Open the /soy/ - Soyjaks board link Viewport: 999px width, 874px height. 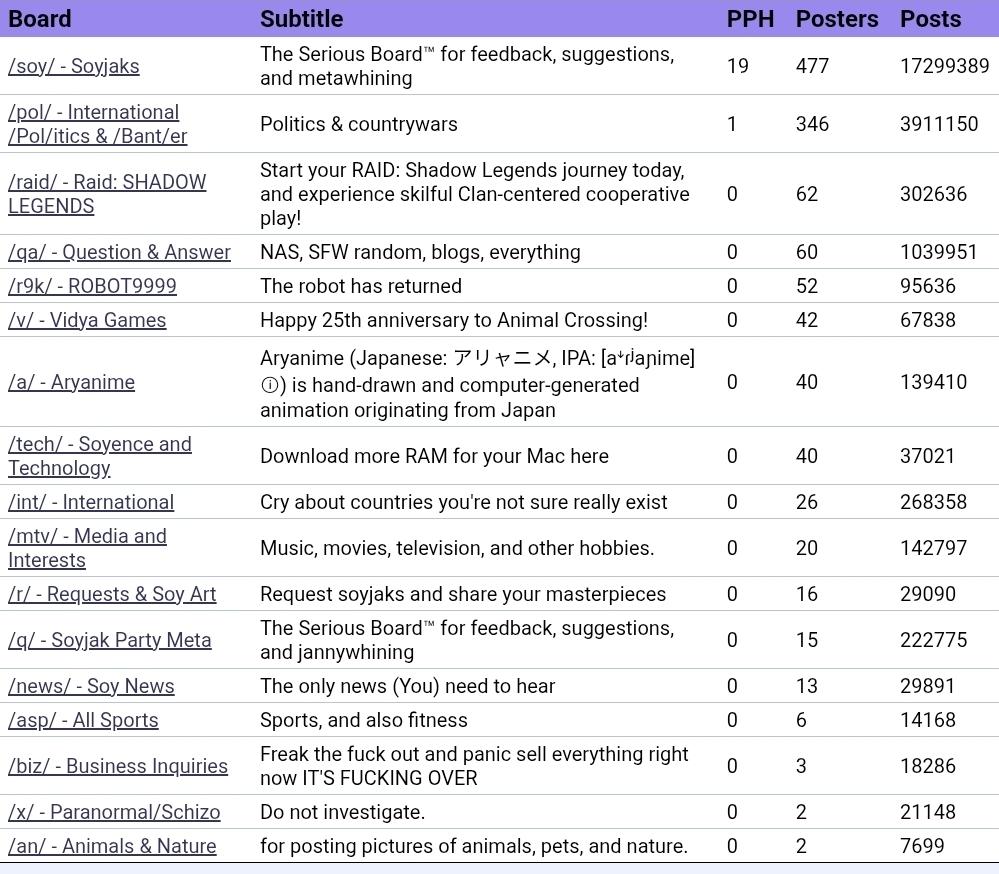(x=73, y=66)
